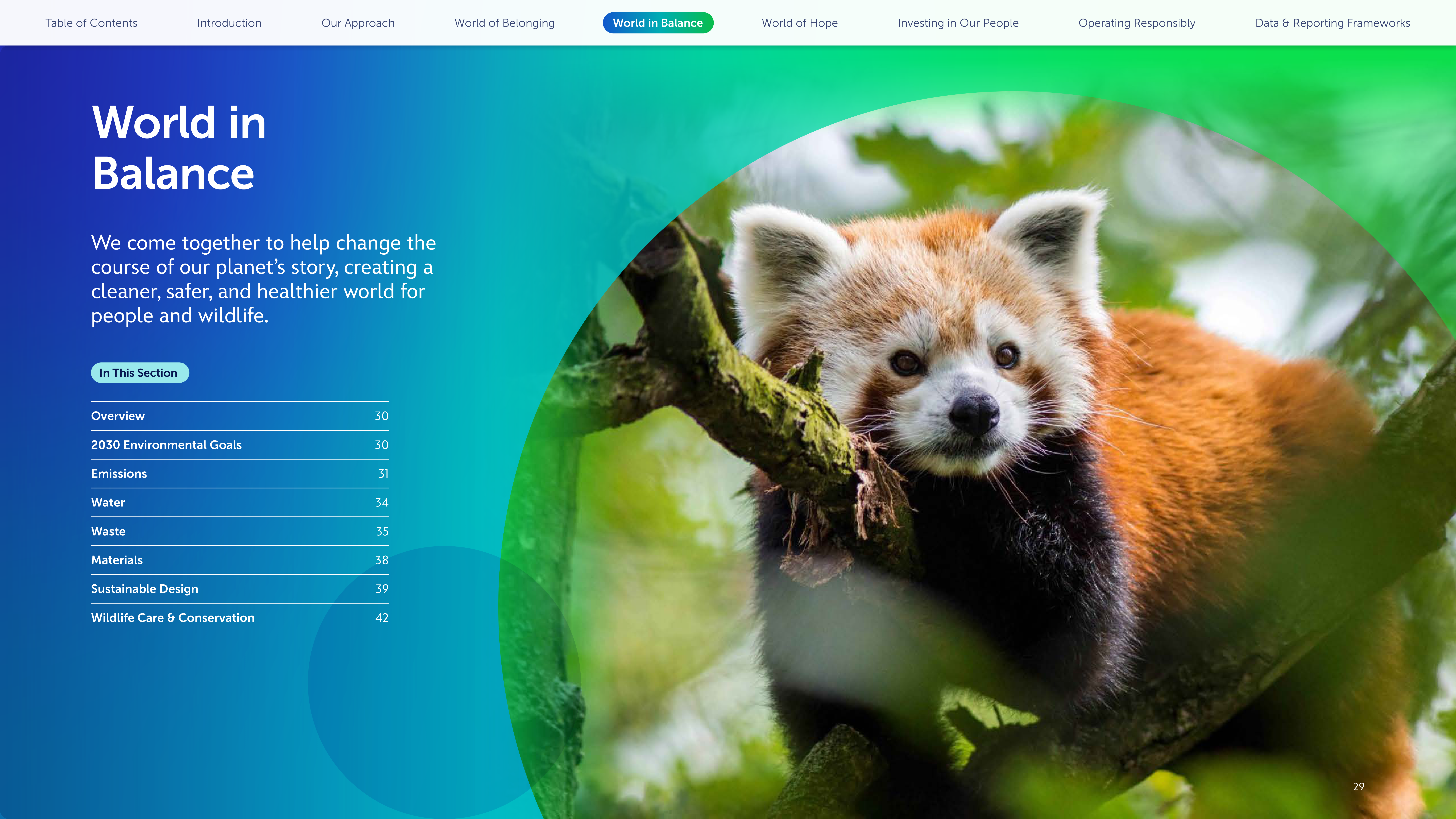This screenshot has width=1456, height=819.
Task: Open the Sustainable Design link
Action: pos(145,589)
